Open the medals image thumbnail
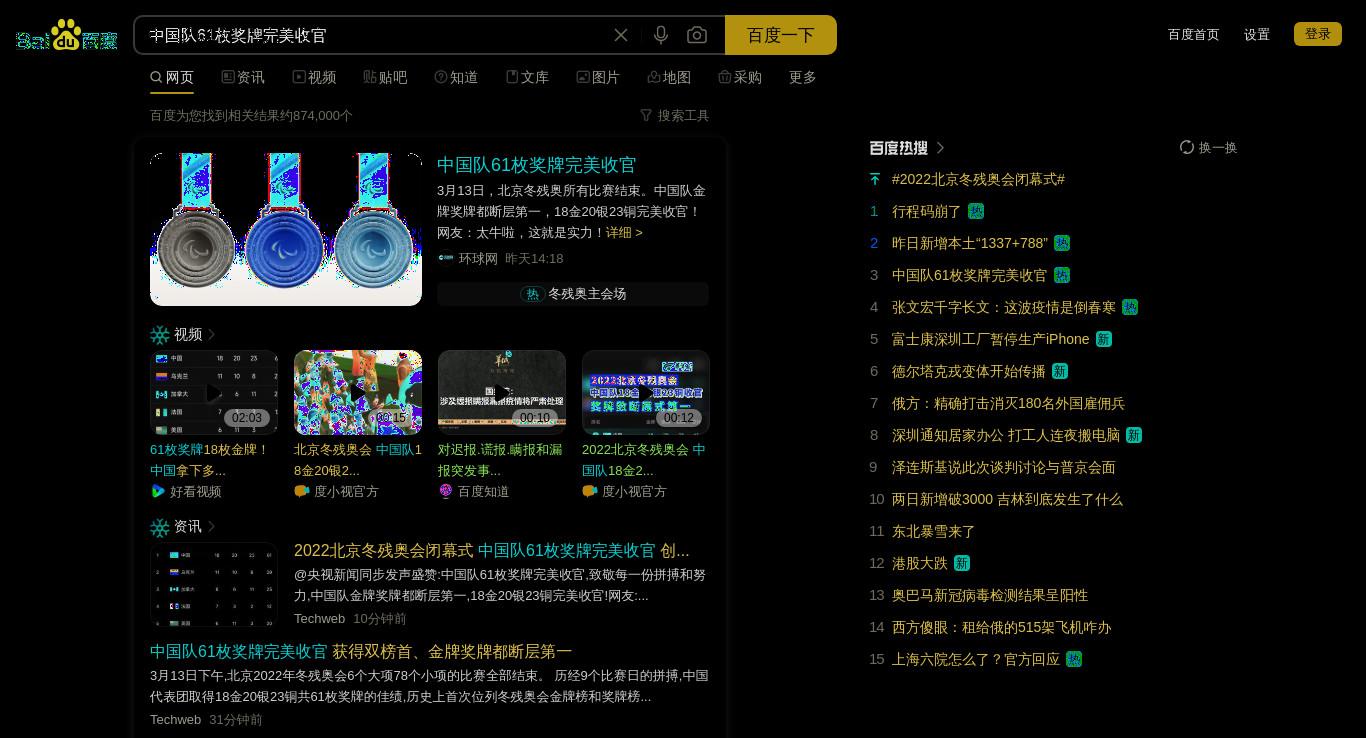 pyautogui.click(x=286, y=229)
